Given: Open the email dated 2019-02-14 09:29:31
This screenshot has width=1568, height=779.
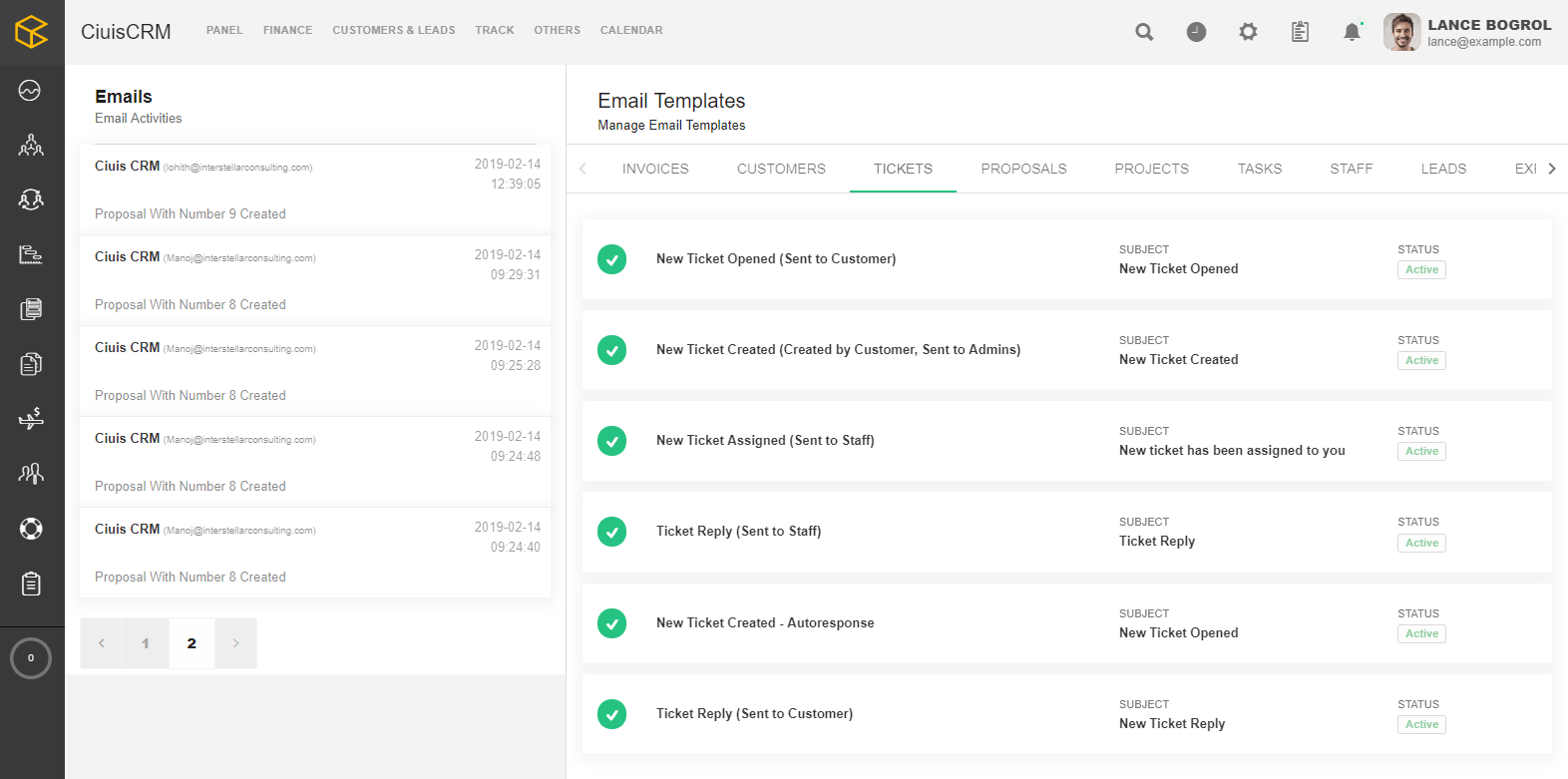Looking at the screenshot, I should click(x=315, y=280).
